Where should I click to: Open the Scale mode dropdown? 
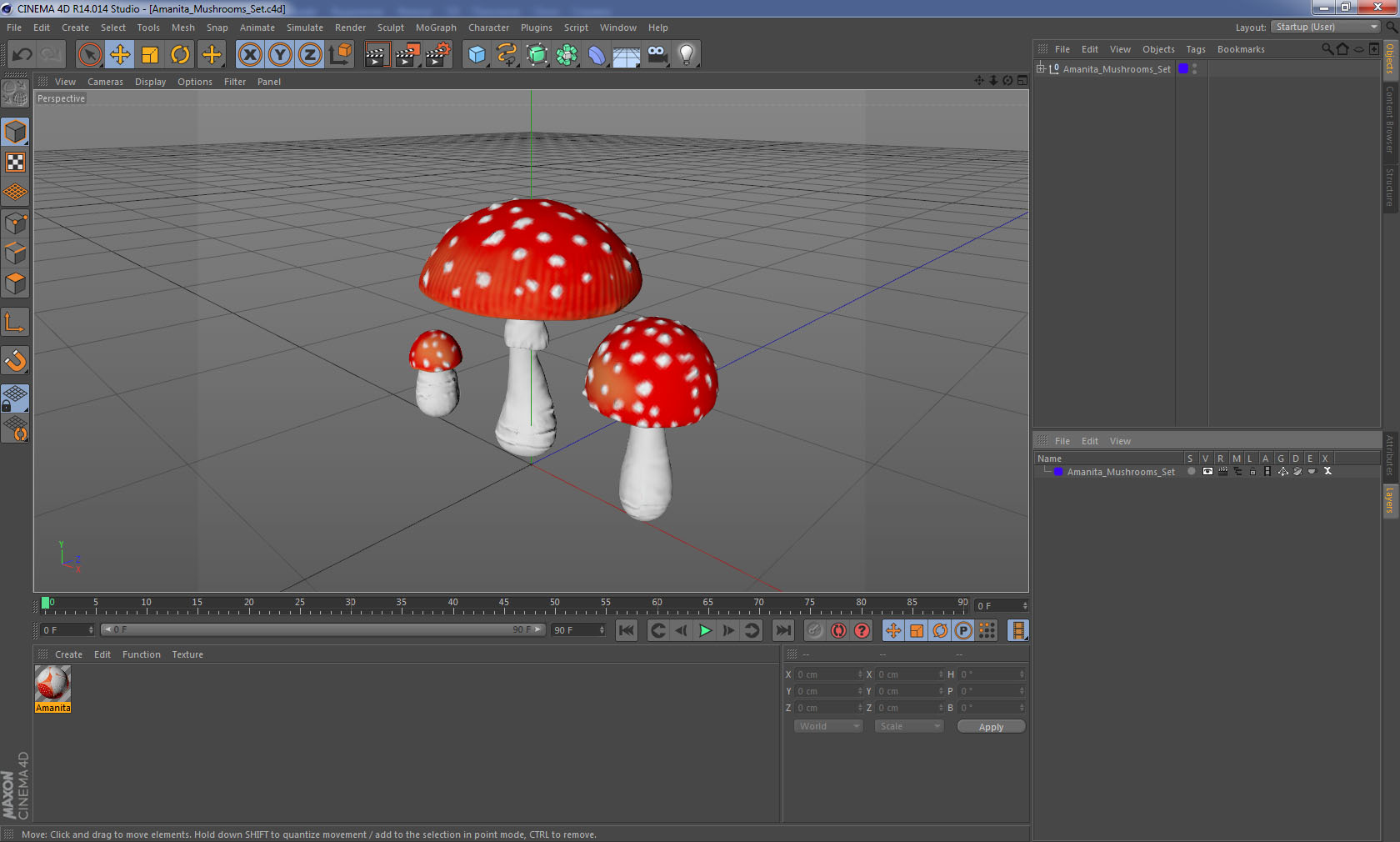[909, 726]
